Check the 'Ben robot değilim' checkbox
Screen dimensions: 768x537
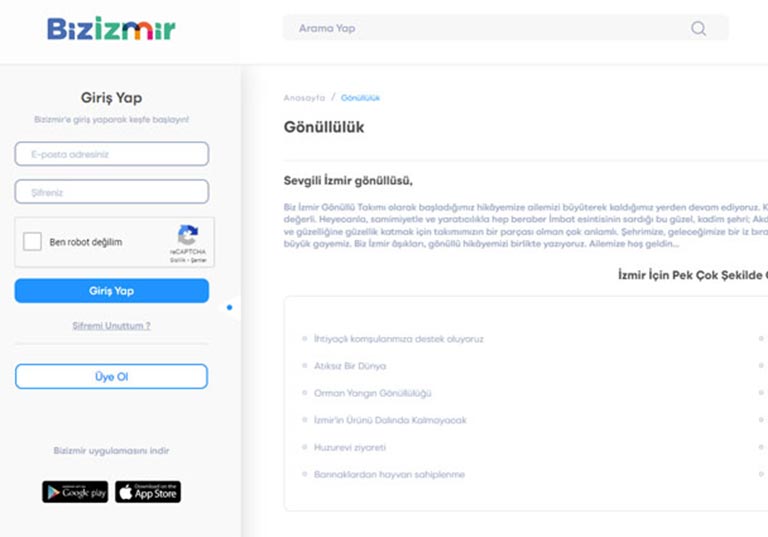[33, 242]
